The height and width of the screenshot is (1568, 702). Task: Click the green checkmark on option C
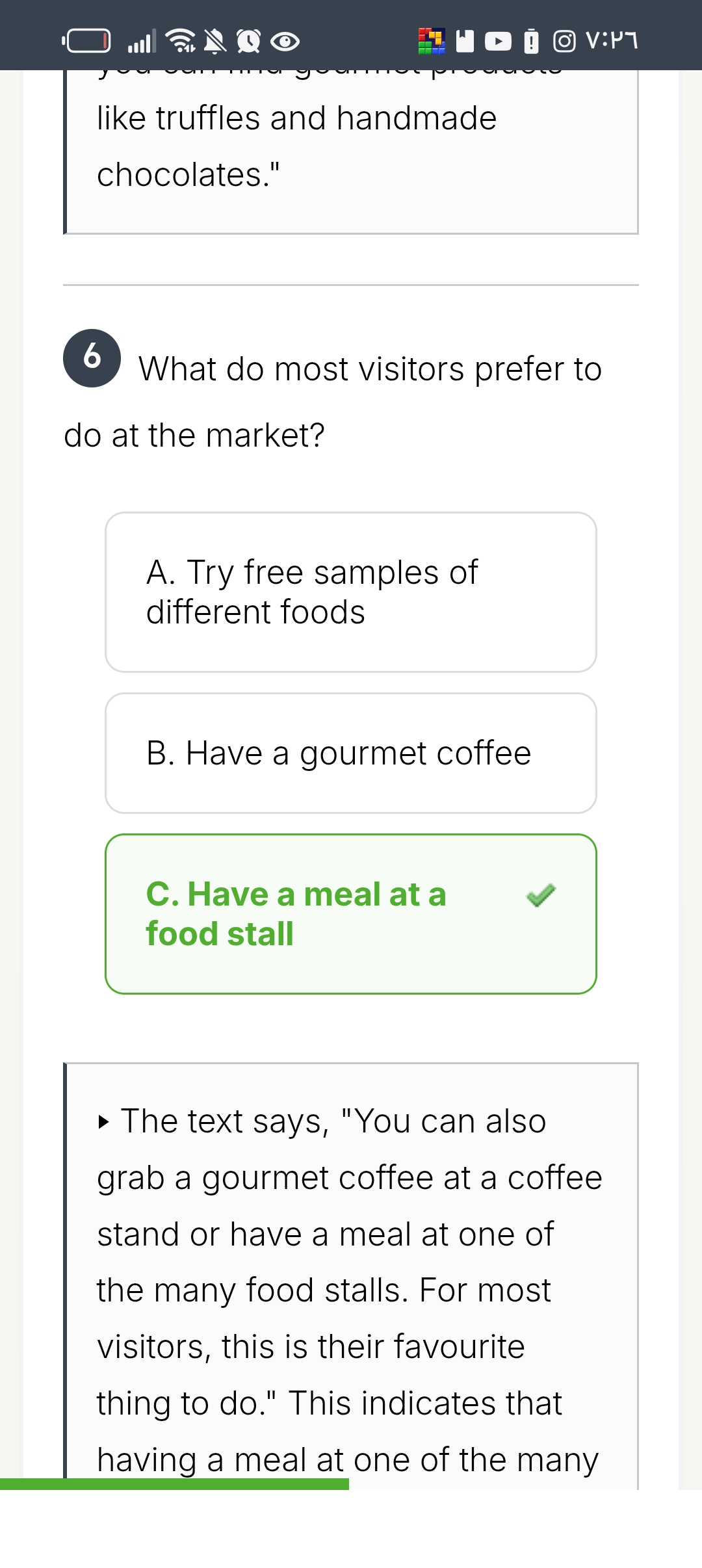541,895
